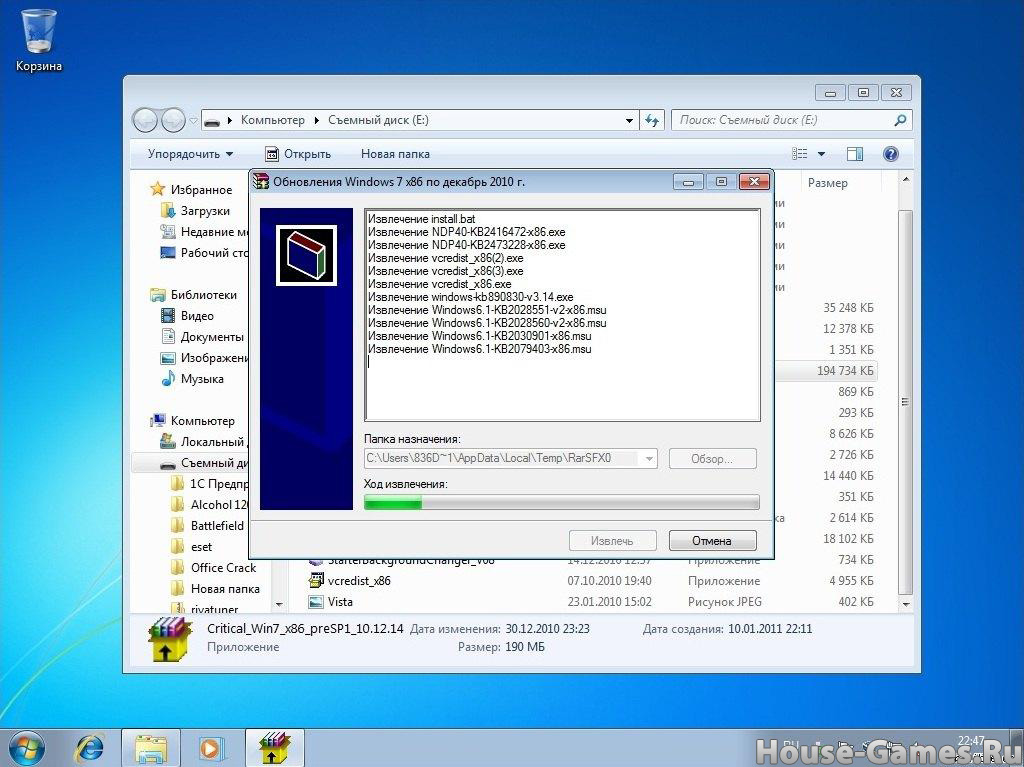Switch to Windows Explorer on the taskbar
The image size is (1024, 767).
[x=151, y=749]
